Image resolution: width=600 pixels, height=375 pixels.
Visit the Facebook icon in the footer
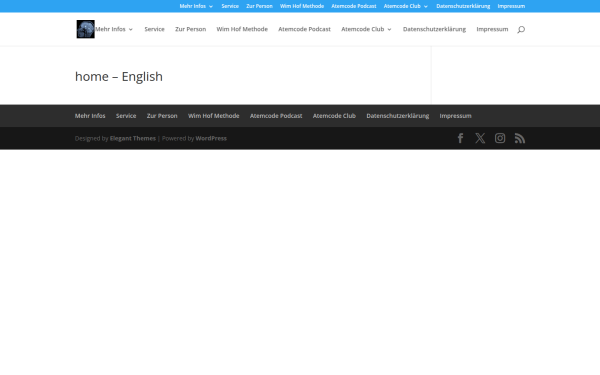(x=460, y=138)
